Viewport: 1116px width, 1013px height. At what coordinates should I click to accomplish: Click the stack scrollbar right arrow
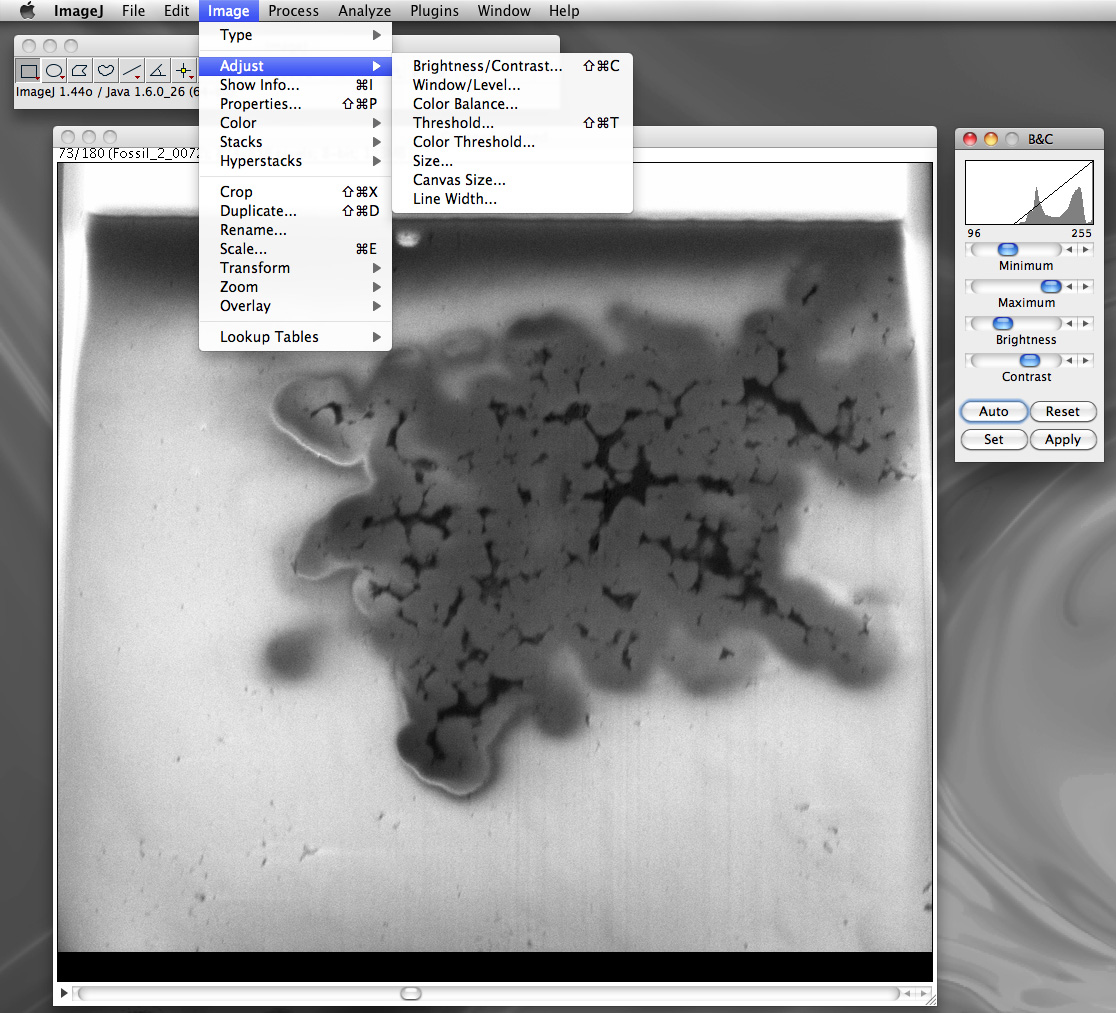coord(923,993)
